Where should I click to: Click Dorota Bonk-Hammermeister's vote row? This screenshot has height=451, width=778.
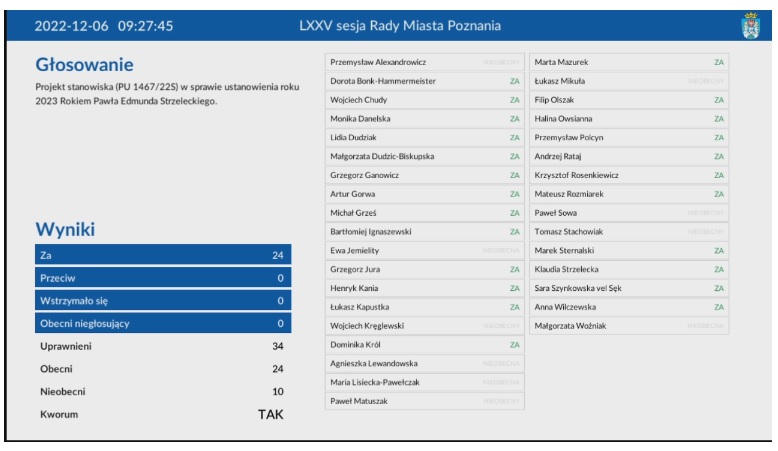[425, 81]
